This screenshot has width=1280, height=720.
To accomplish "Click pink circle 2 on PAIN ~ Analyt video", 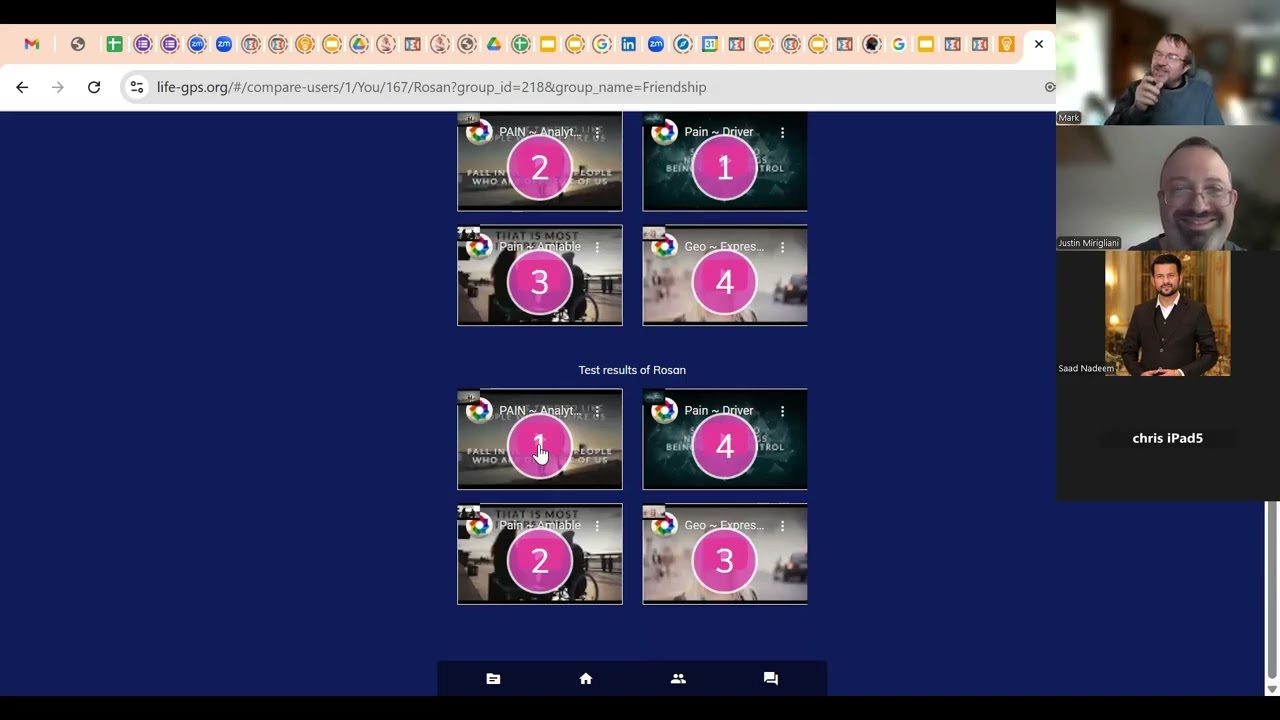I will (540, 167).
